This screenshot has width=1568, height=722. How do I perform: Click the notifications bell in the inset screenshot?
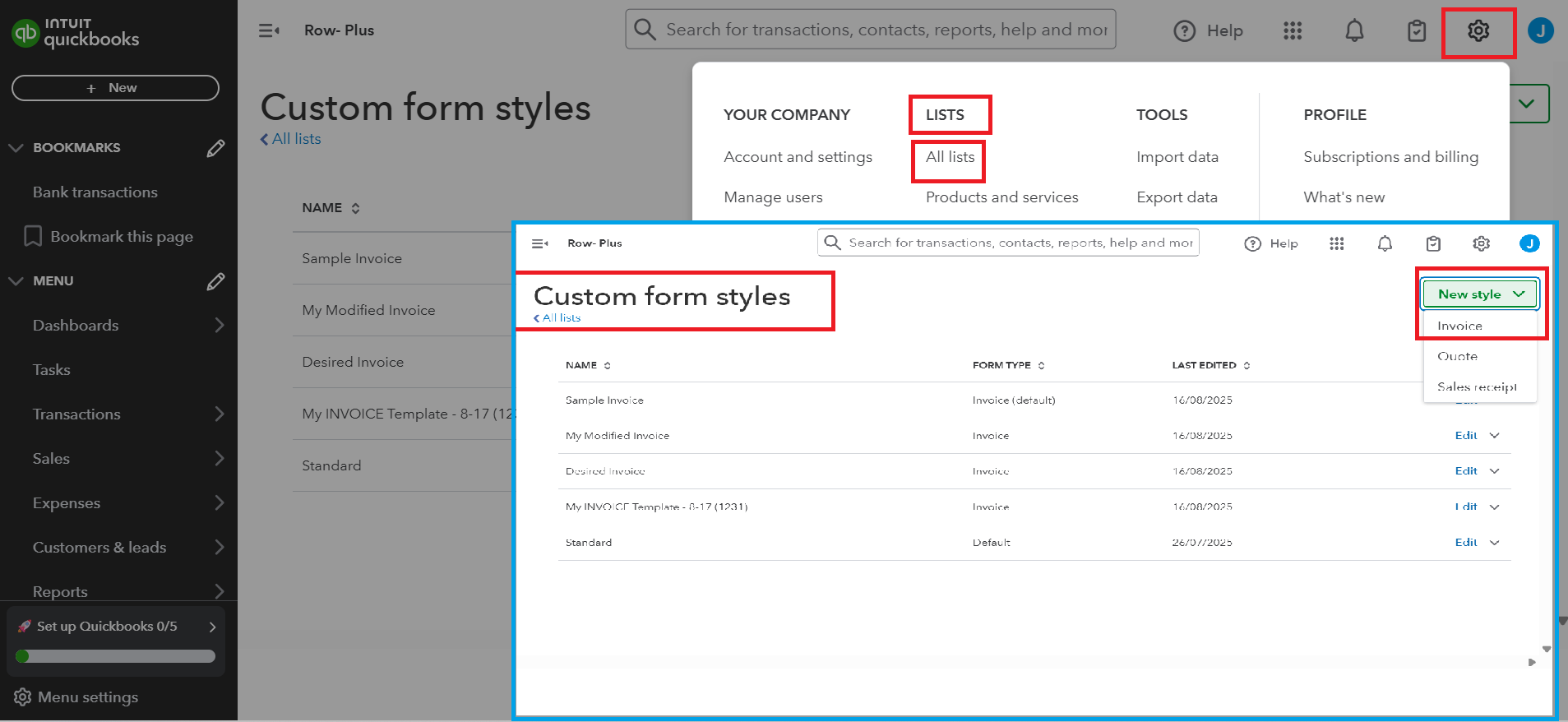[1385, 243]
